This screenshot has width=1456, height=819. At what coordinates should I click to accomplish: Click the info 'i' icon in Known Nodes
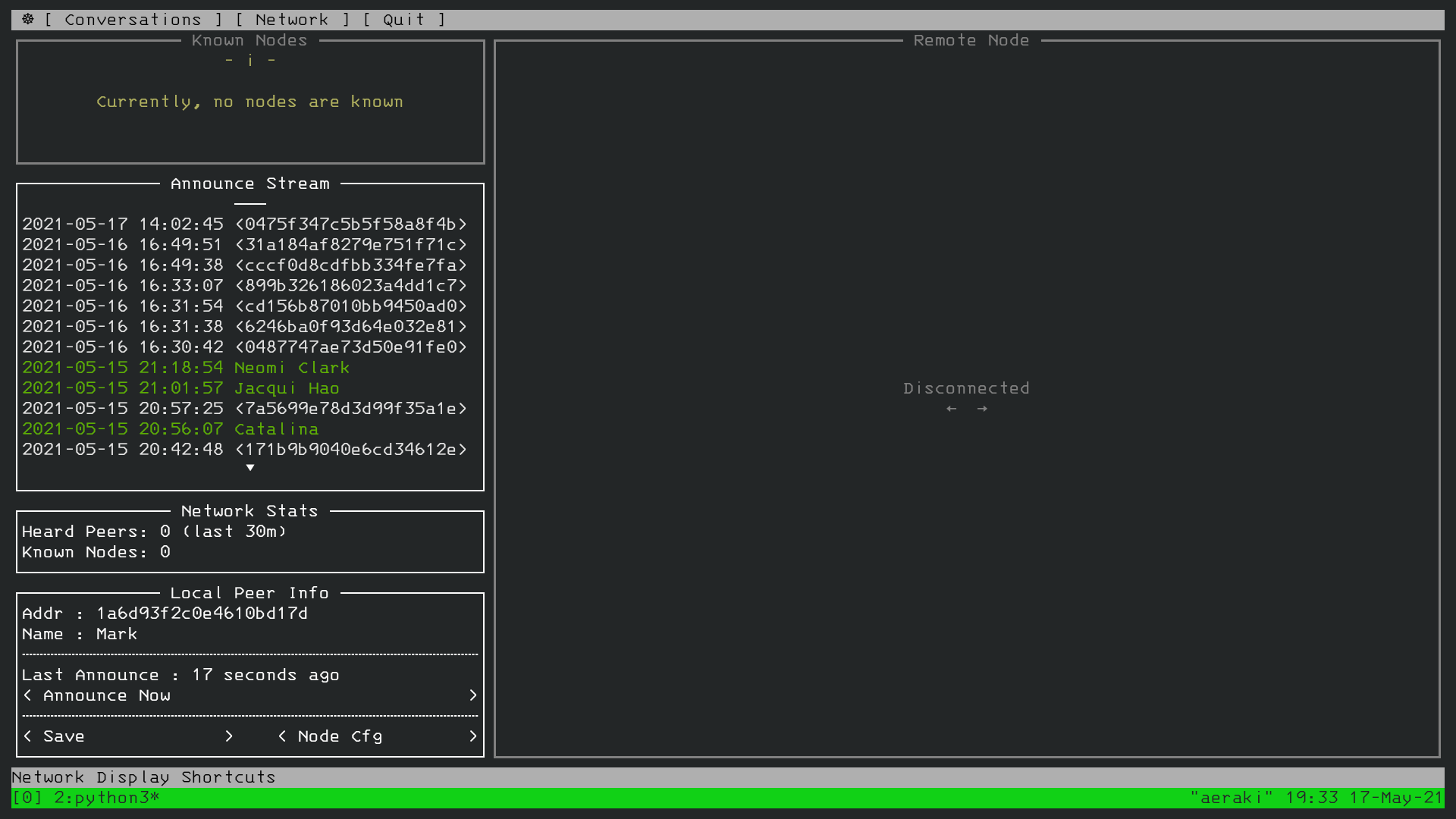click(250, 61)
